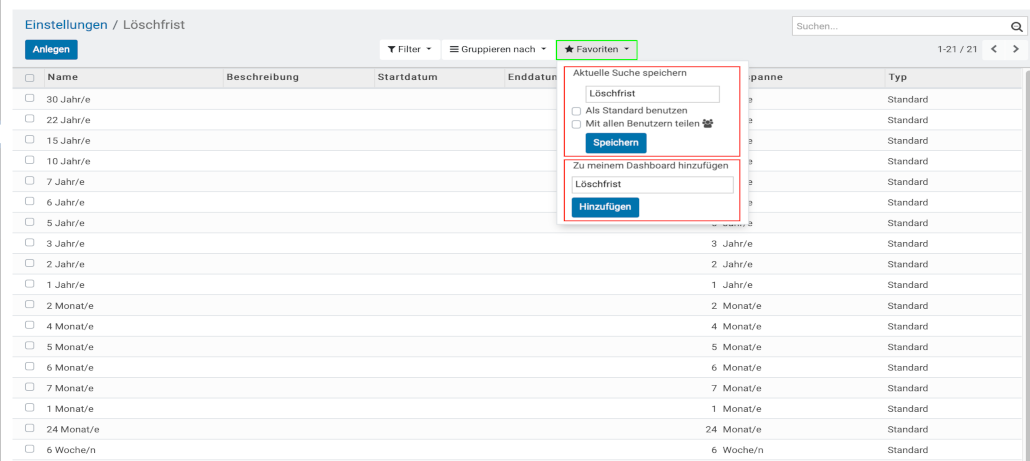1030x461 pixels.
Task: Collapse the Favoriten dropdown
Action: click(x=596, y=49)
